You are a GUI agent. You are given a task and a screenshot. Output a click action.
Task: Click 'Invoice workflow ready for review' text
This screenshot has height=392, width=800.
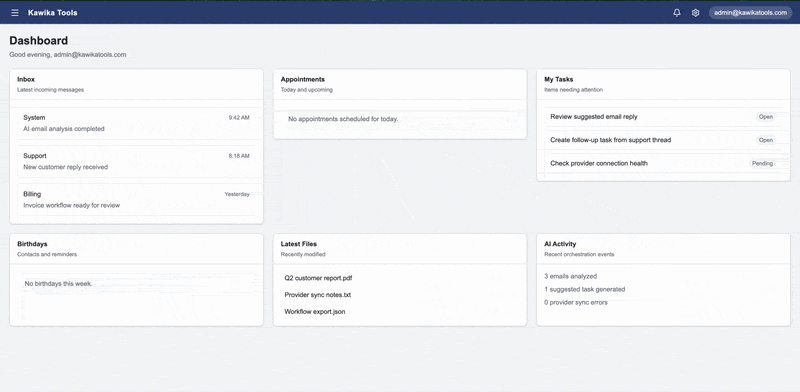click(71, 205)
